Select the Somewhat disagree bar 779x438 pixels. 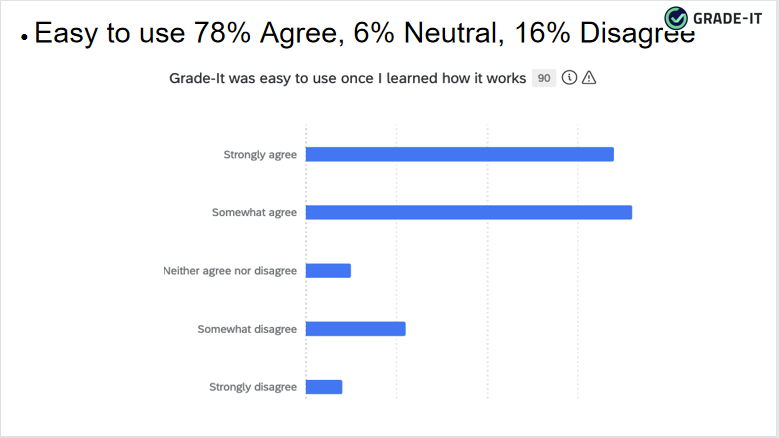click(x=355, y=329)
